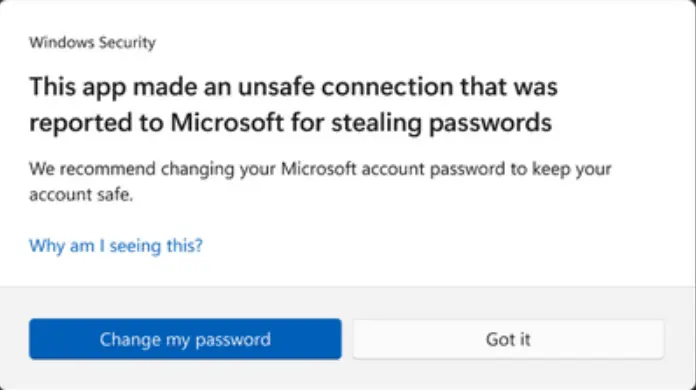Click the recommendation text about Microsoft account
The image size is (696, 391).
tap(320, 182)
